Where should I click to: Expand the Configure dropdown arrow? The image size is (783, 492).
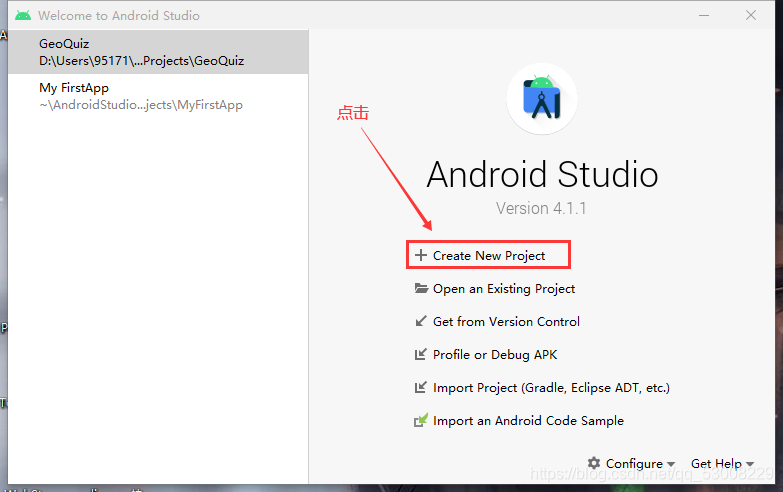tap(671, 465)
